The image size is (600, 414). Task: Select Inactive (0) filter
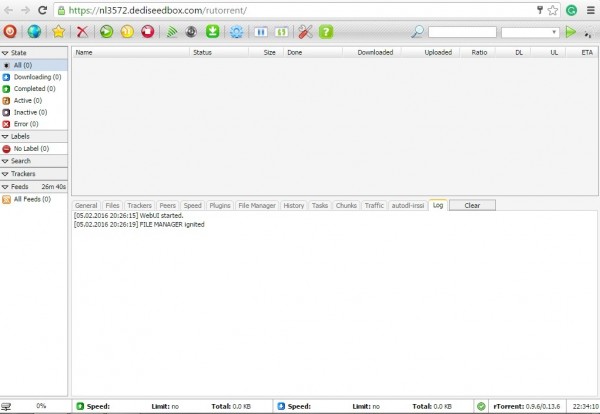click(34, 112)
